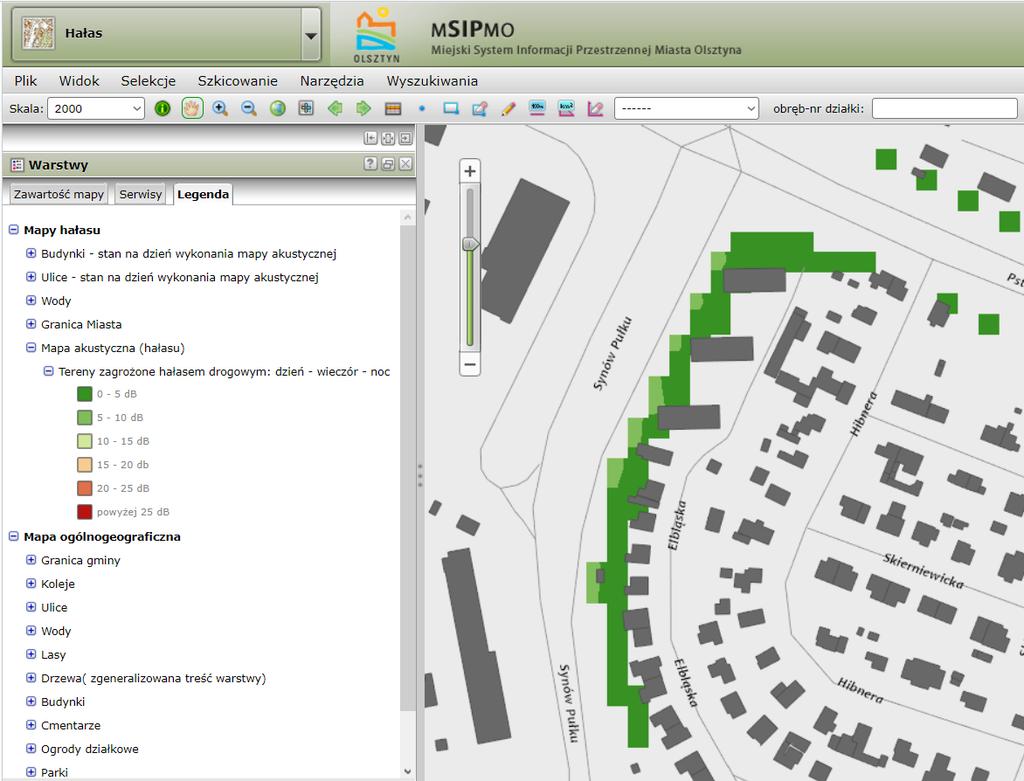Click the red 'powyżej 25 dB' swatch
The width and height of the screenshot is (1024, 781).
click(85, 511)
